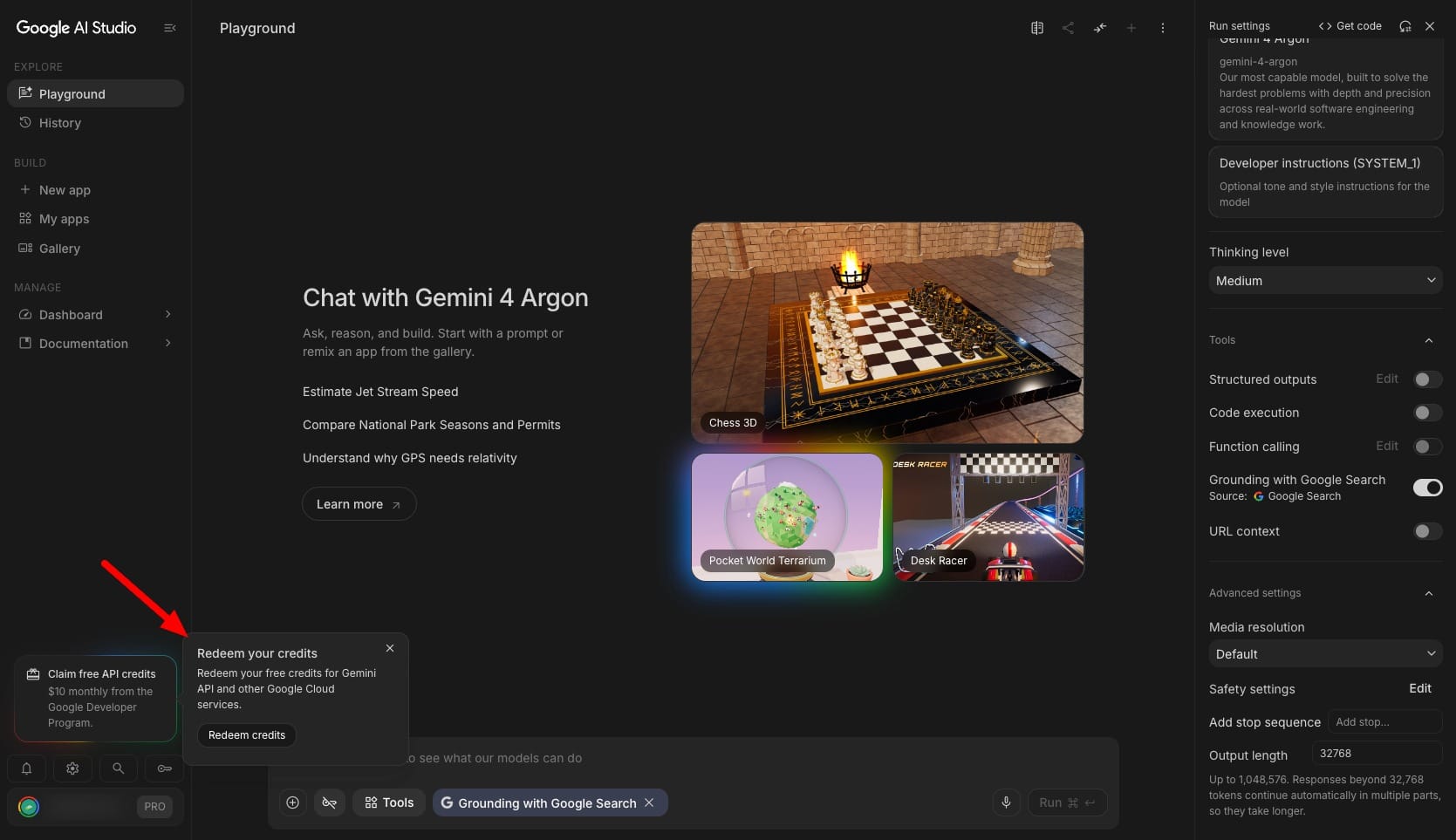Open the Thinking level Medium dropdown
1456x840 pixels.
click(1325, 281)
